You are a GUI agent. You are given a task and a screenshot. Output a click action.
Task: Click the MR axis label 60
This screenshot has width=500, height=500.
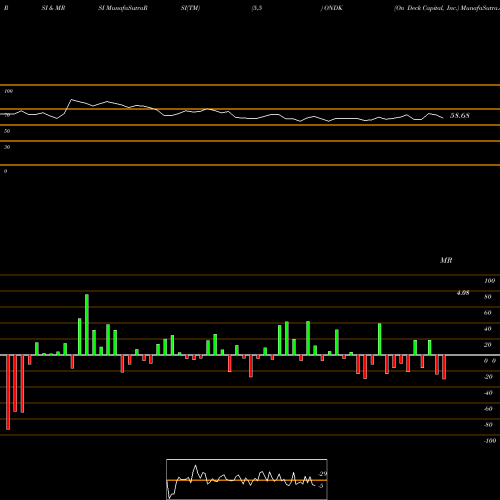tap(488, 313)
